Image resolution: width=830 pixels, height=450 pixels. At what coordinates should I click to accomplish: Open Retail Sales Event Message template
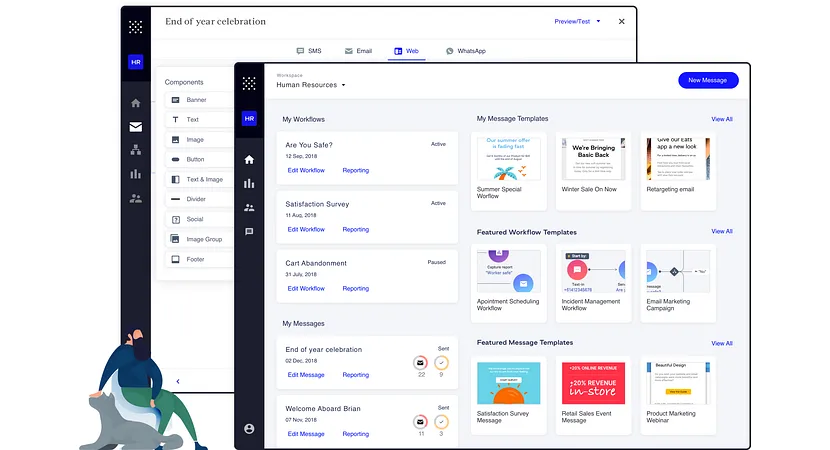tap(593, 395)
